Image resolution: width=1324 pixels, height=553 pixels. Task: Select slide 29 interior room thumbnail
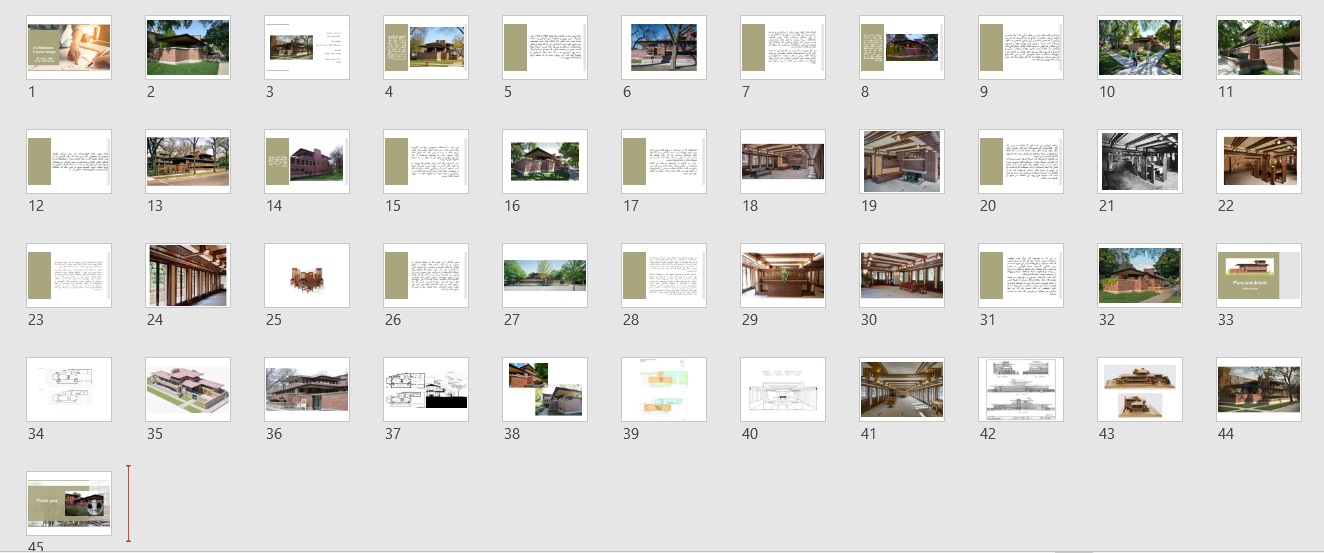[783, 276]
